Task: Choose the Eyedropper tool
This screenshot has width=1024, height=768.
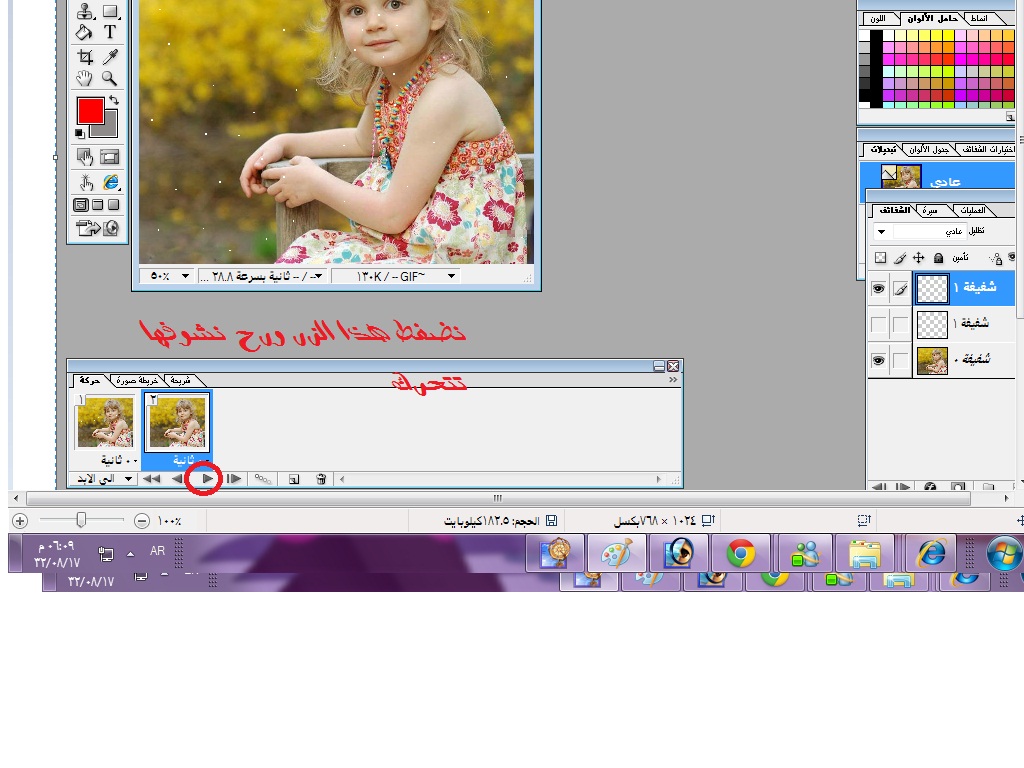Action: (x=110, y=57)
